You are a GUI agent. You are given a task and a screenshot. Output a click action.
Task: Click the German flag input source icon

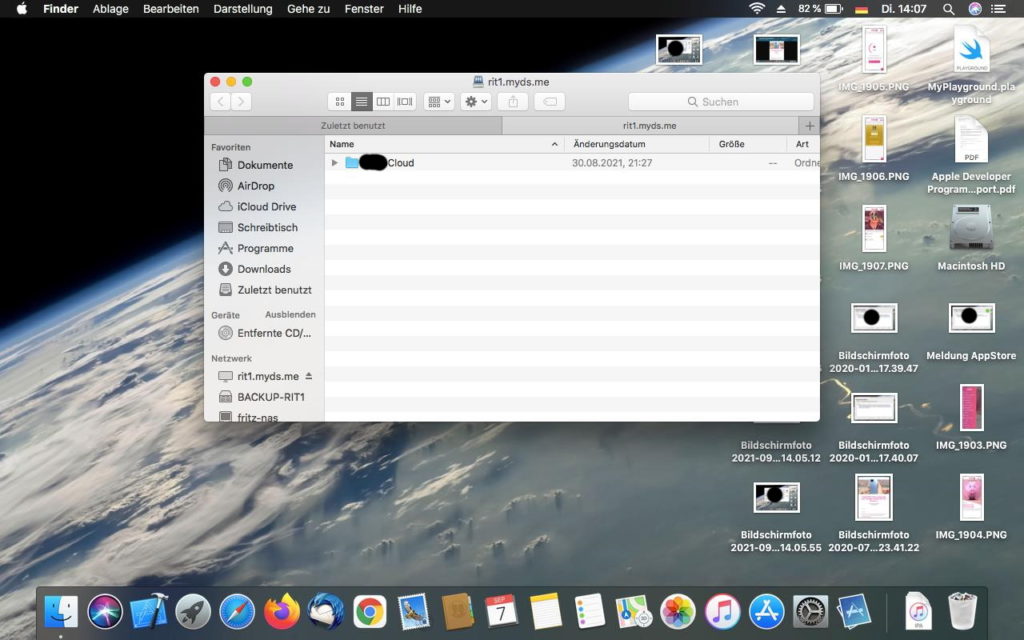pyautogui.click(x=861, y=8)
